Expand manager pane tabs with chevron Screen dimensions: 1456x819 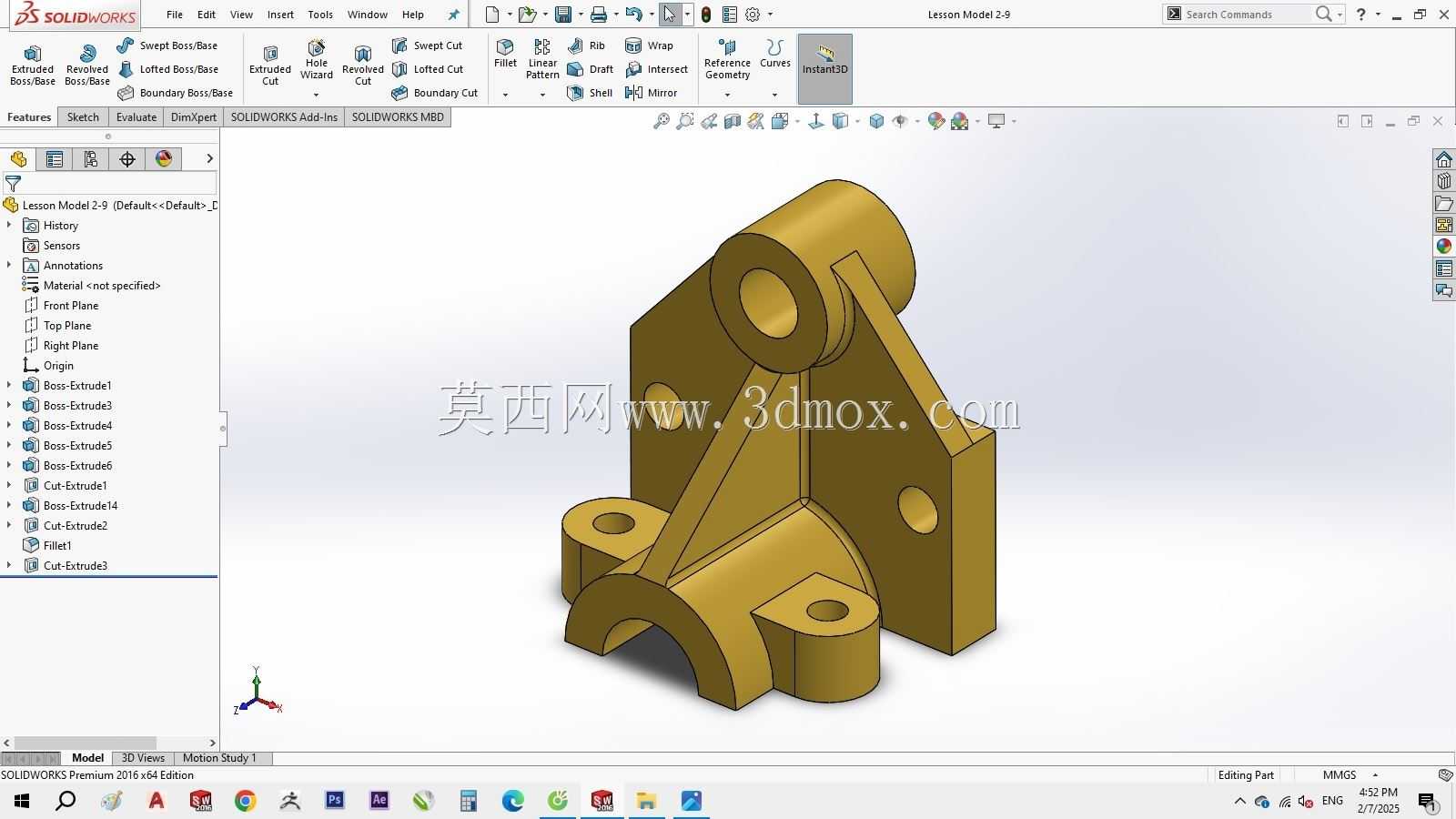pos(209,159)
